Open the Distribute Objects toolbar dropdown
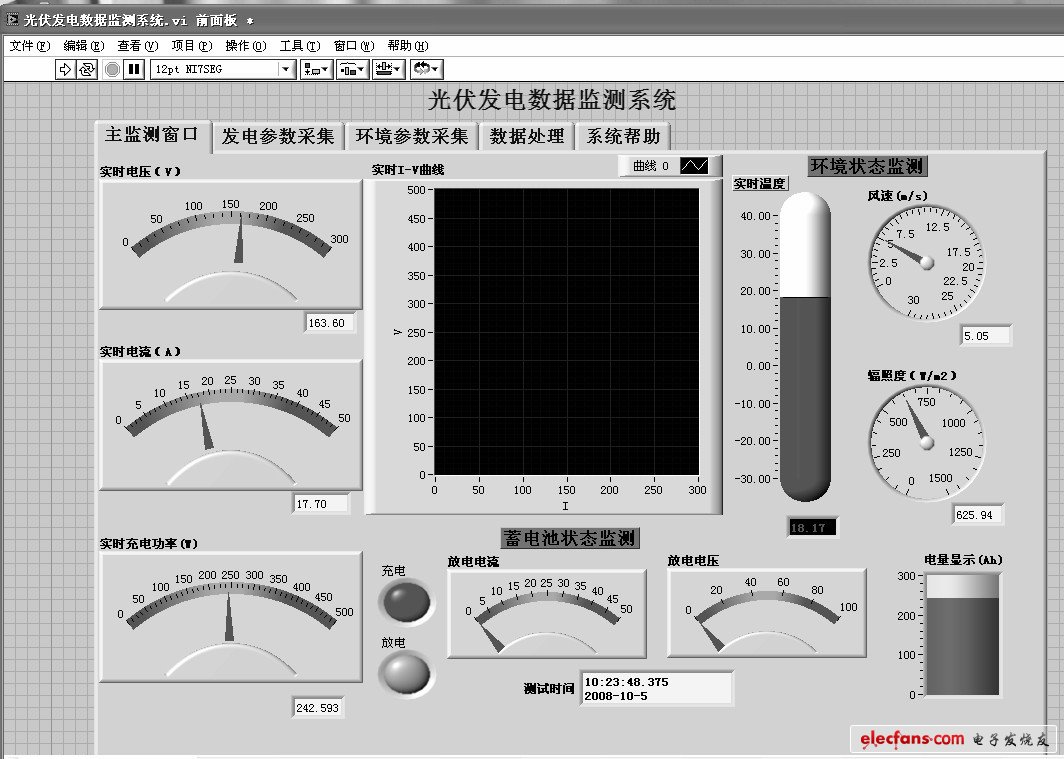 coord(353,69)
